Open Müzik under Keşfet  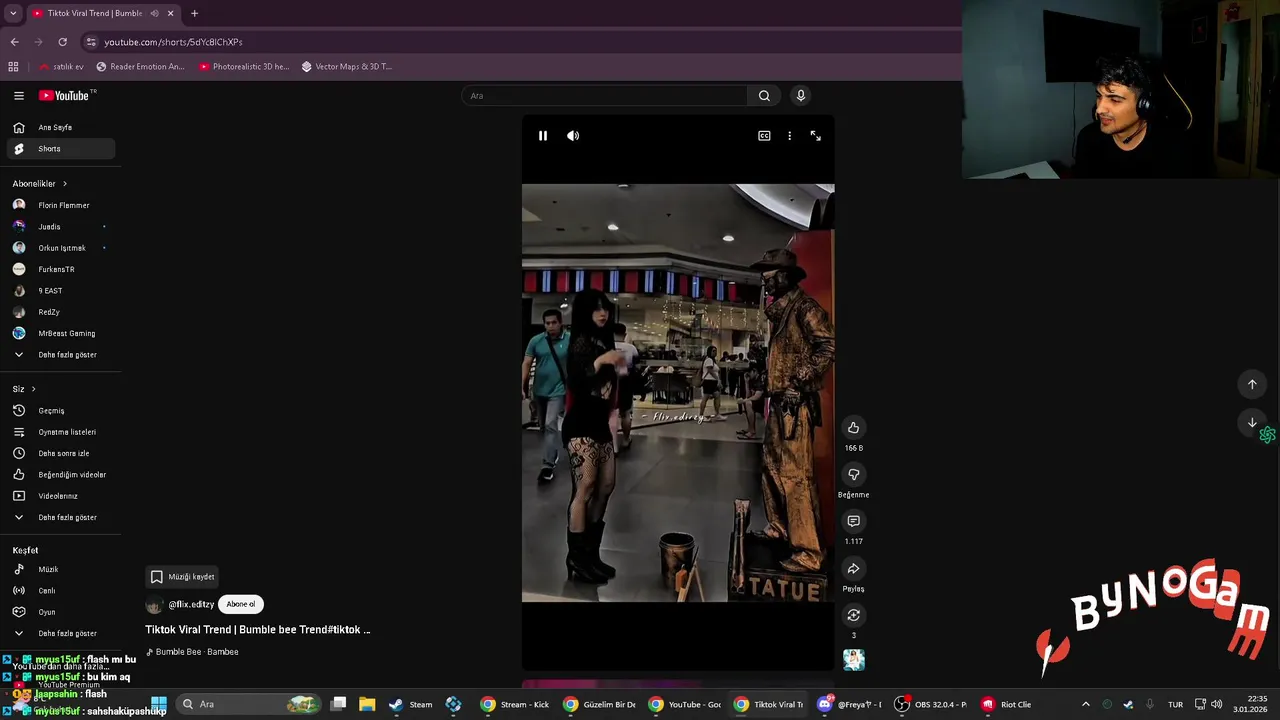coord(60,569)
